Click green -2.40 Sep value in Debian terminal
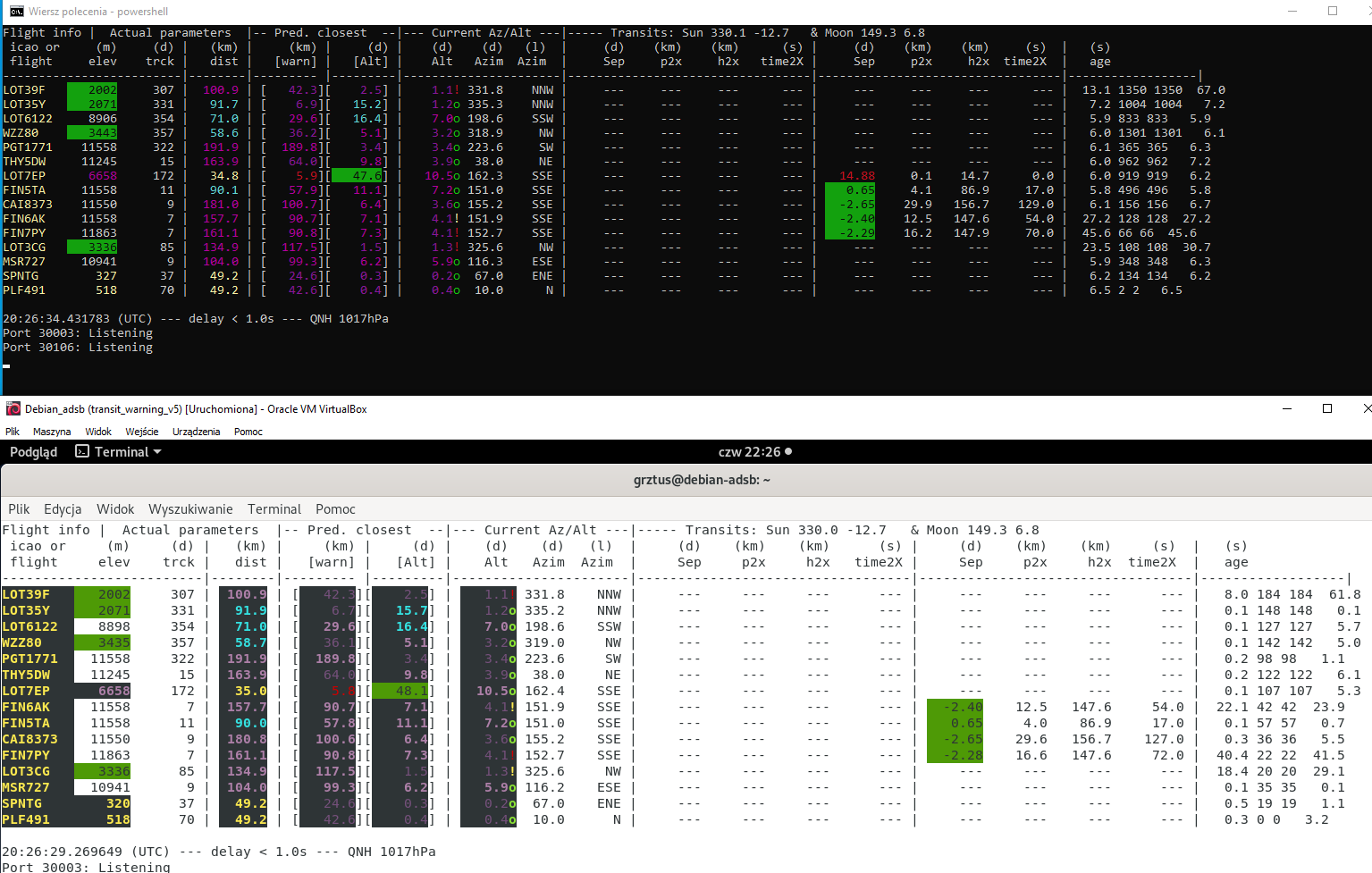1372x873 pixels. tap(955, 707)
